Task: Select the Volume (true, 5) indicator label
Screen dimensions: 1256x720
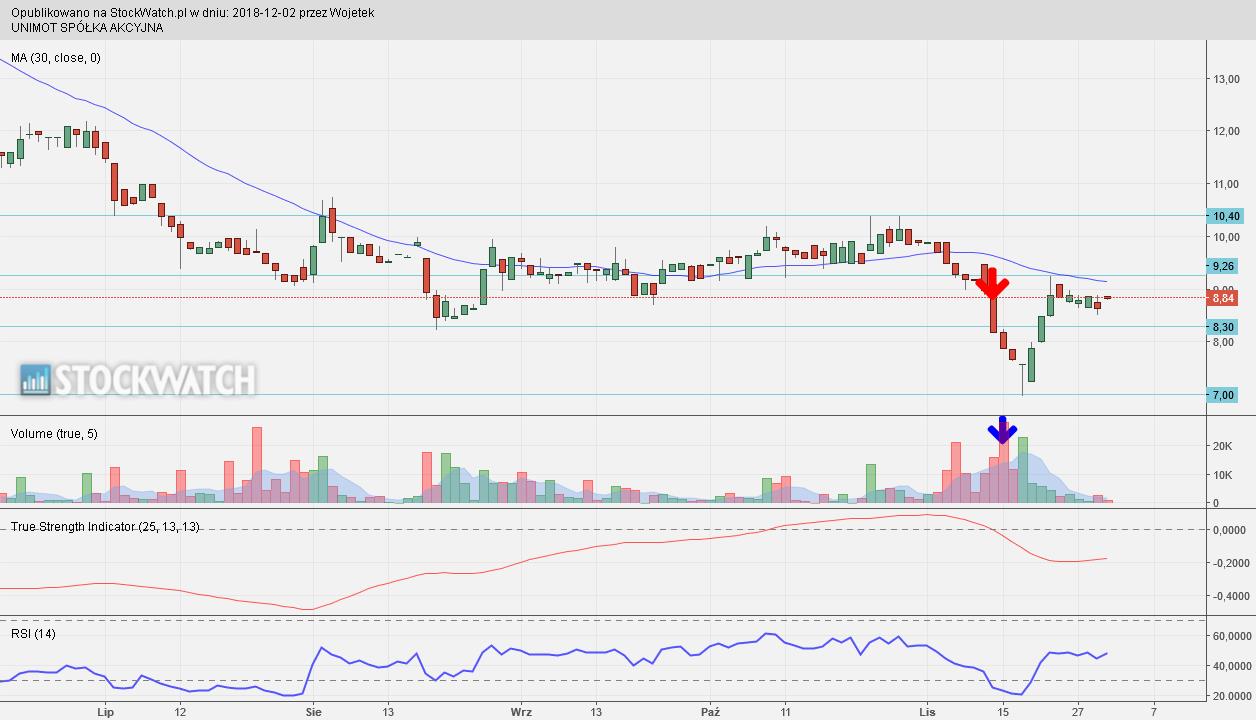Action: click(x=54, y=434)
